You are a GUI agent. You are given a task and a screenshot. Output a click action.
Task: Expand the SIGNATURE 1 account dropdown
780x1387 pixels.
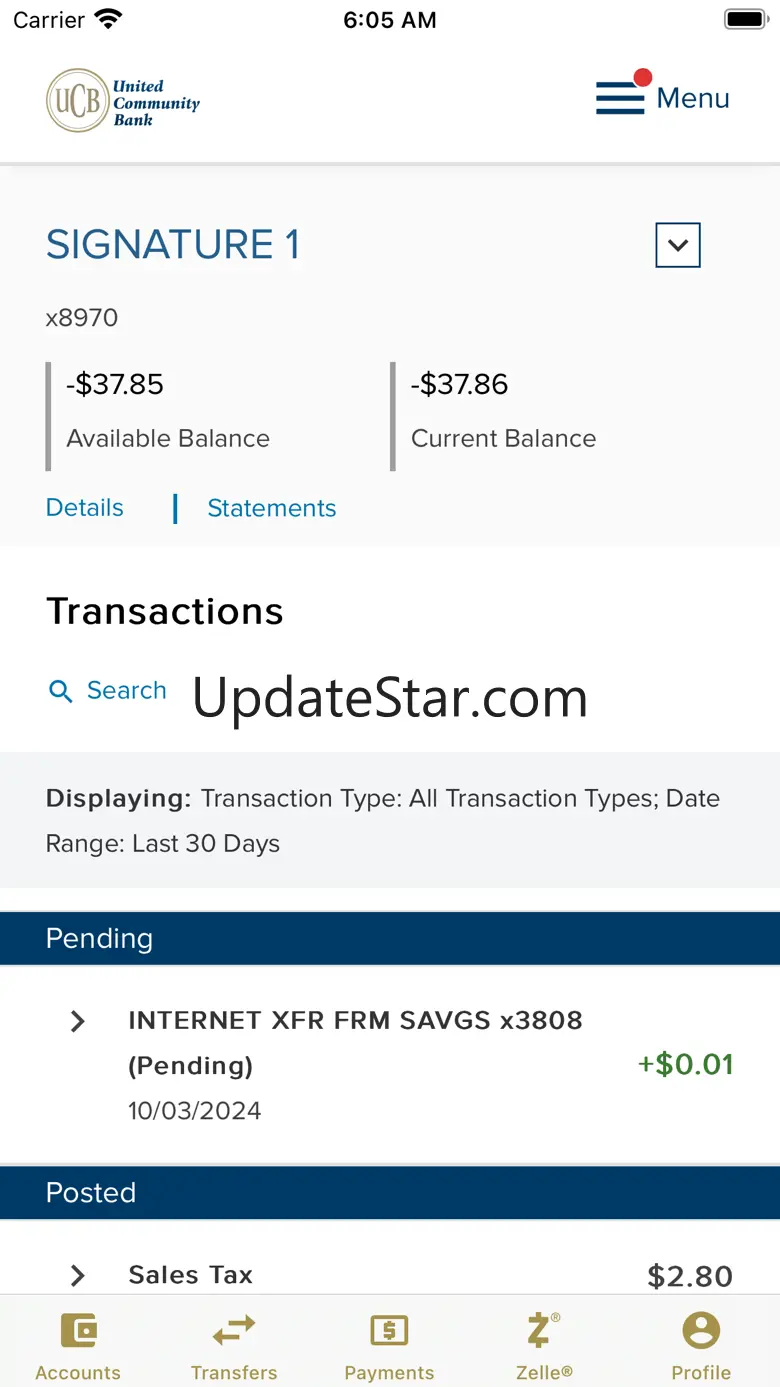point(677,245)
